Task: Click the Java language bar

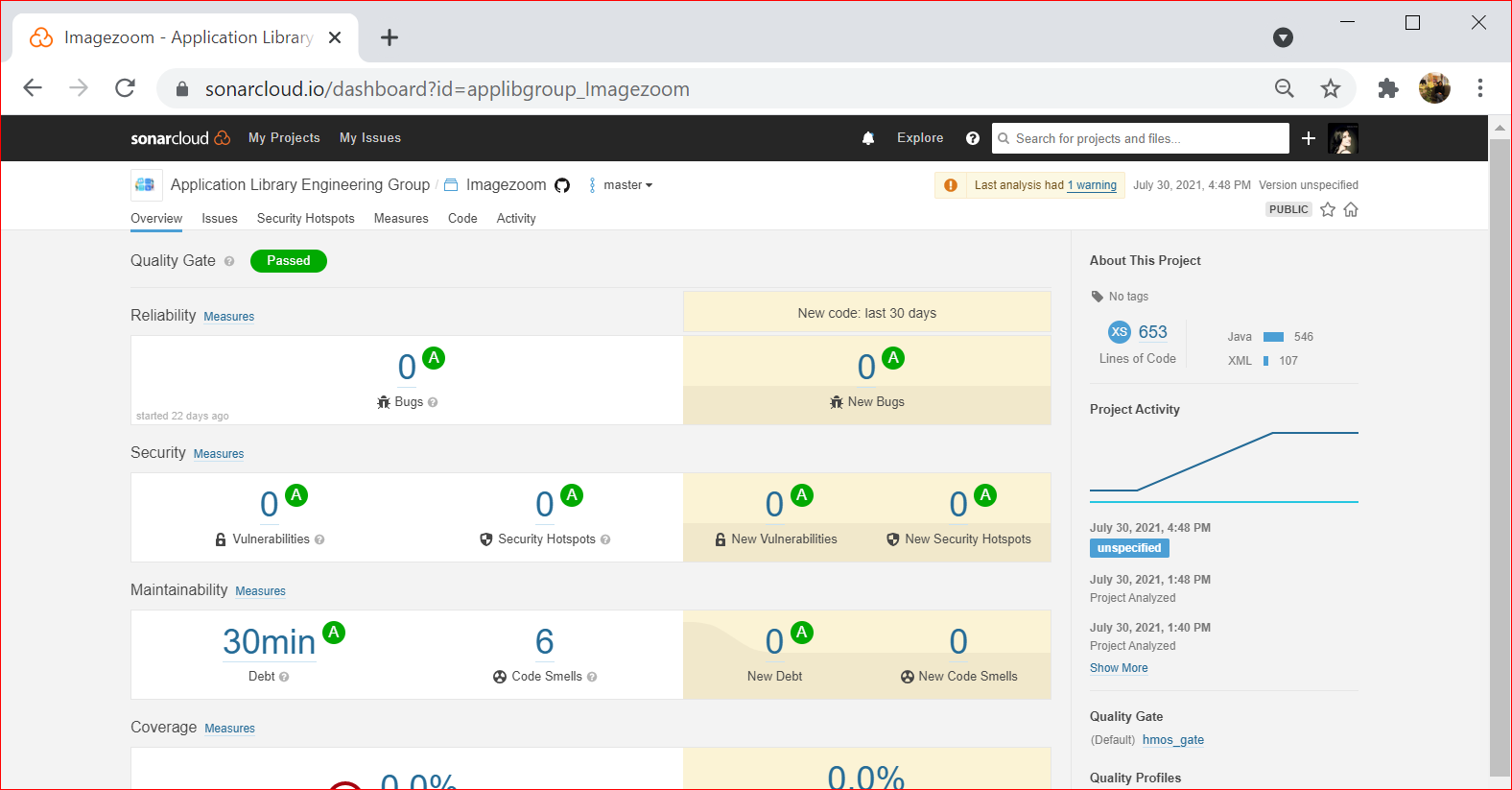Action: [x=1274, y=337]
